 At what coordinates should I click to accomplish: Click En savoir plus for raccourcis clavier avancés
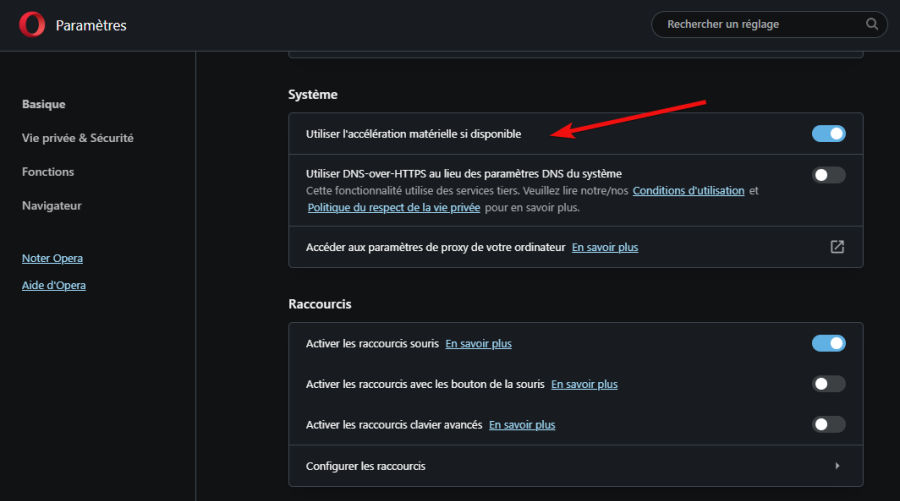click(522, 425)
